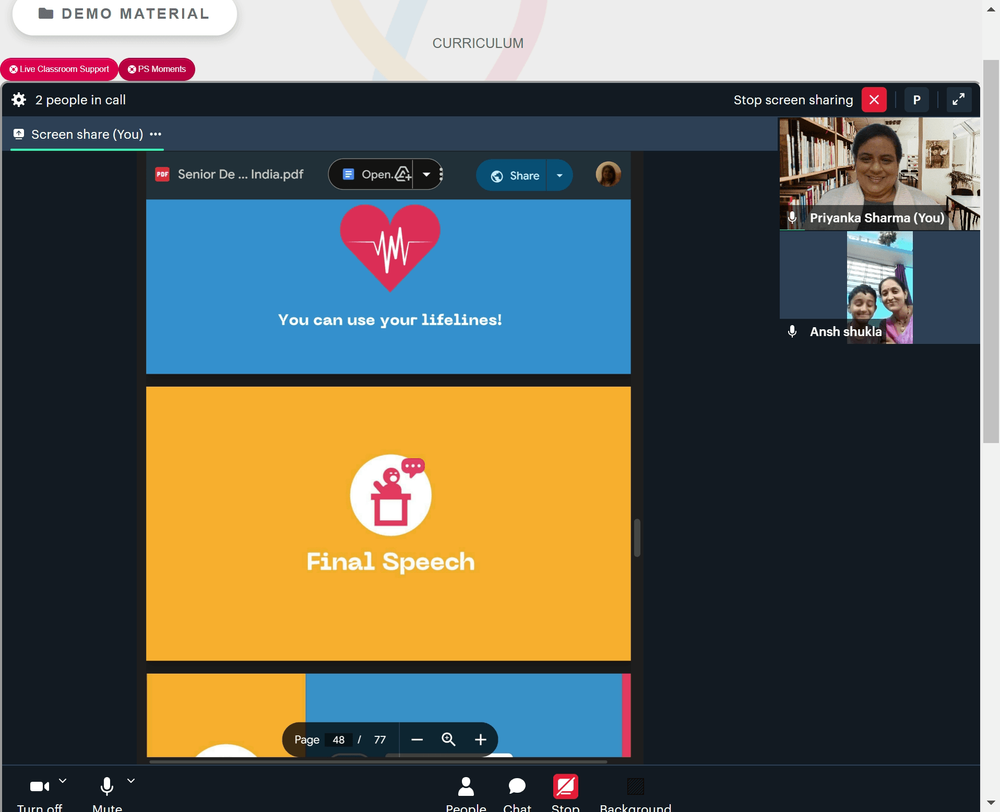The height and width of the screenshot is (812, 1000).
Task: Open the Demo Material folder button
Action: tap(124, 13)
